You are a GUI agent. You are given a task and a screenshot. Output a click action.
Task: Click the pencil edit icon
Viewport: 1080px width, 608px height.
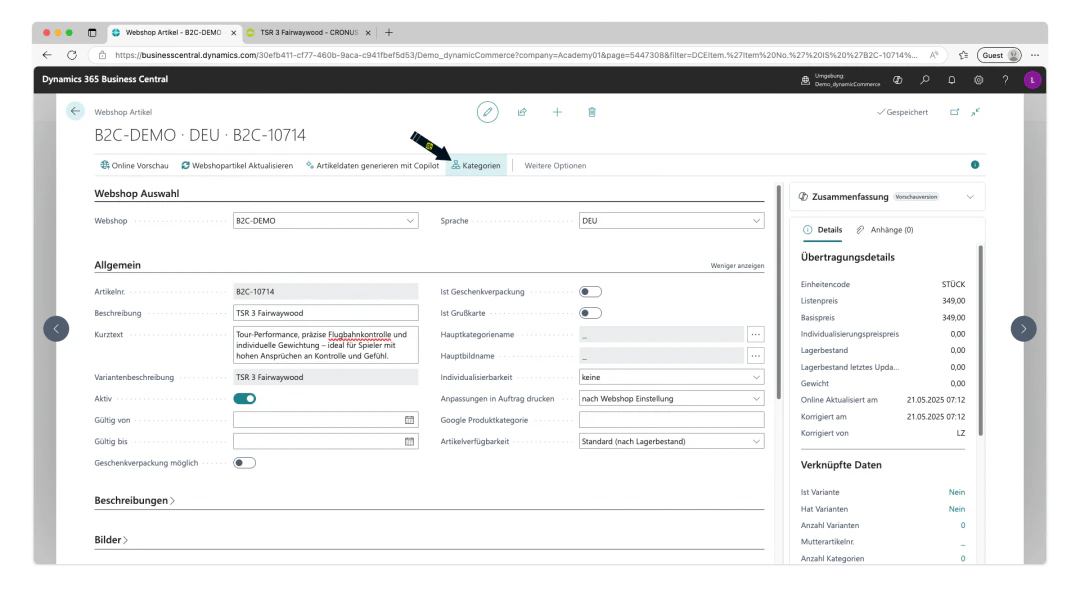(x=488, y=112)
